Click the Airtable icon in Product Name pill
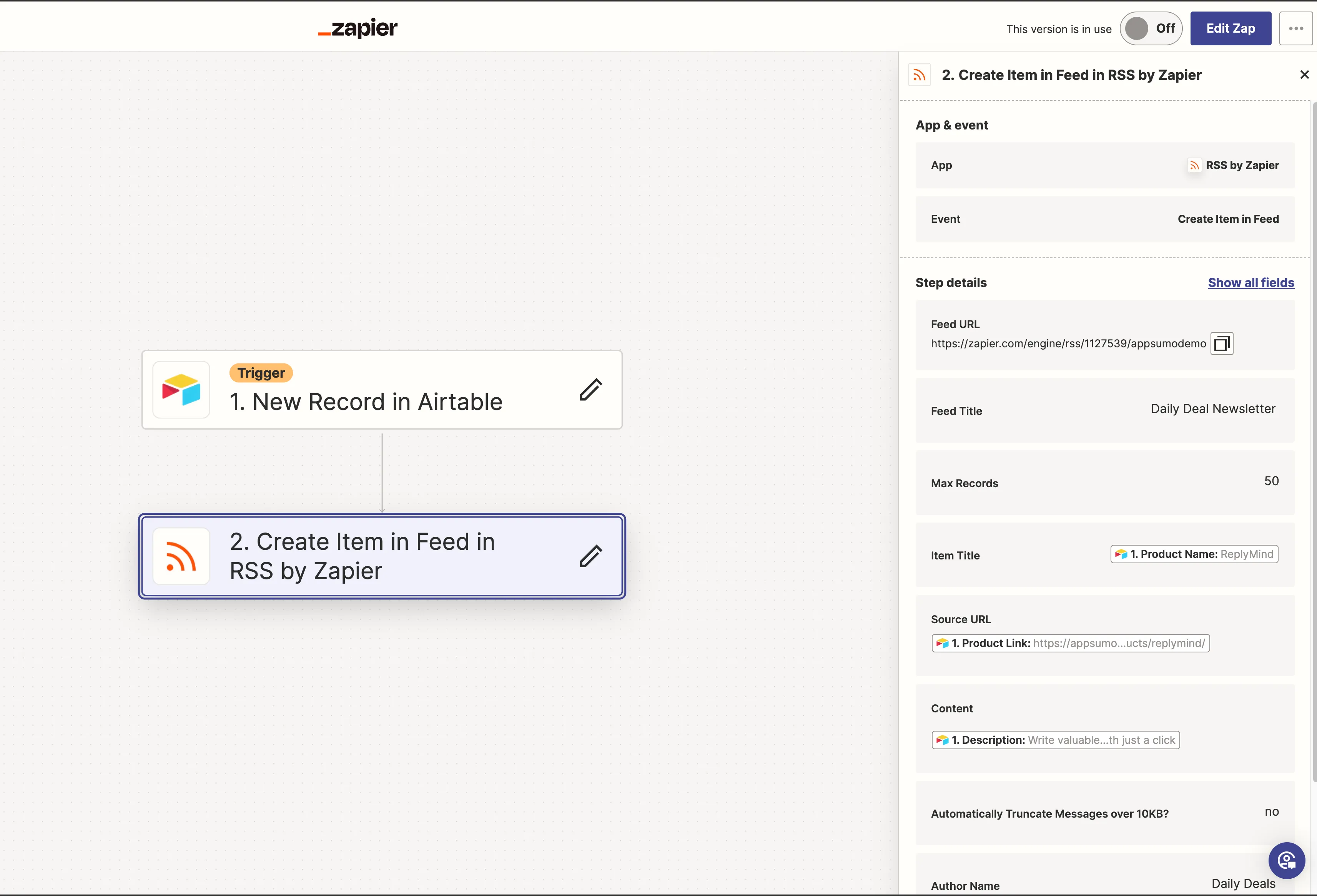1317x896 pixels. pos(1121,554)
